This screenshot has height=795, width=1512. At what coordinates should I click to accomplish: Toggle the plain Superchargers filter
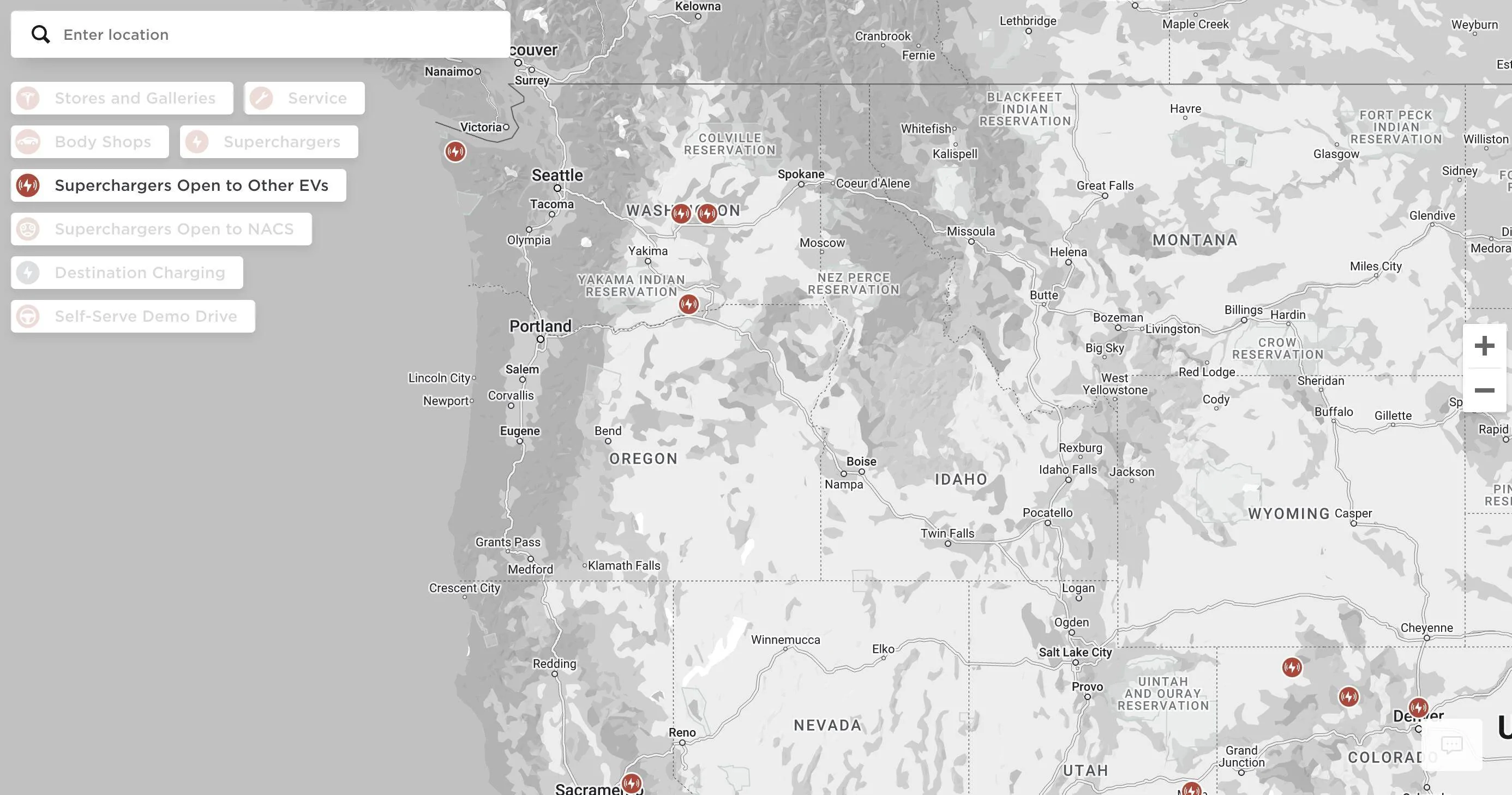click(269, 141)
